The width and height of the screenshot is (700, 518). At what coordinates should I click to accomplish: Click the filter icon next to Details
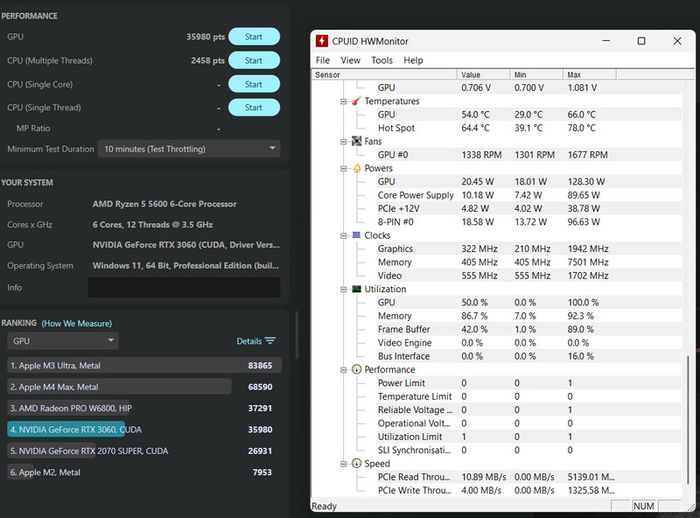270,341
